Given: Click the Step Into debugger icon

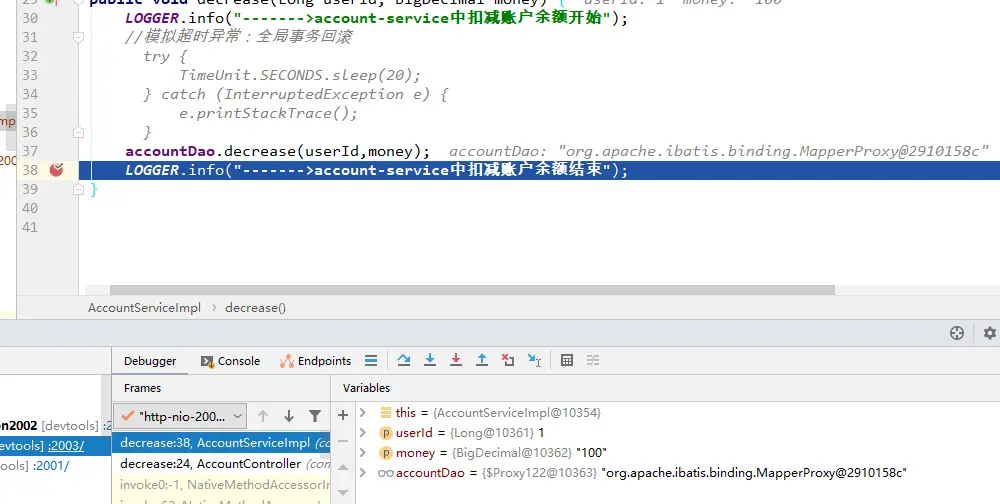Looking at the screenshot, I should [x=430, y=360].
